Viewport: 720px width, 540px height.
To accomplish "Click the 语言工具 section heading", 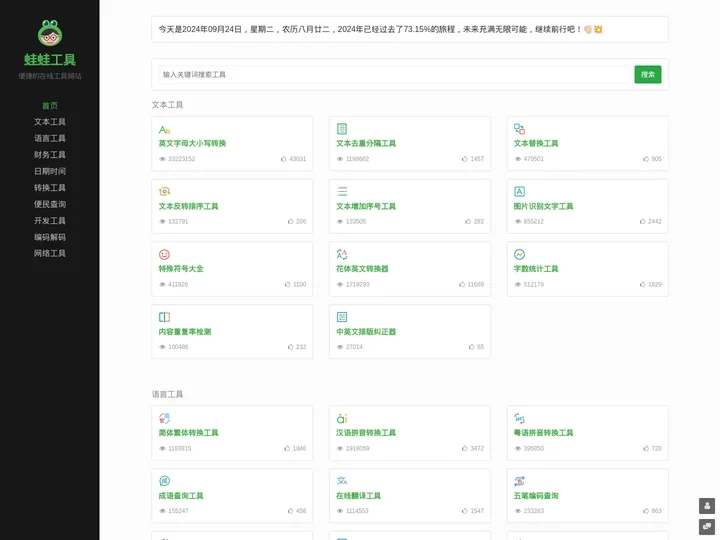I will pyautogui.click(x=167, y=394).
